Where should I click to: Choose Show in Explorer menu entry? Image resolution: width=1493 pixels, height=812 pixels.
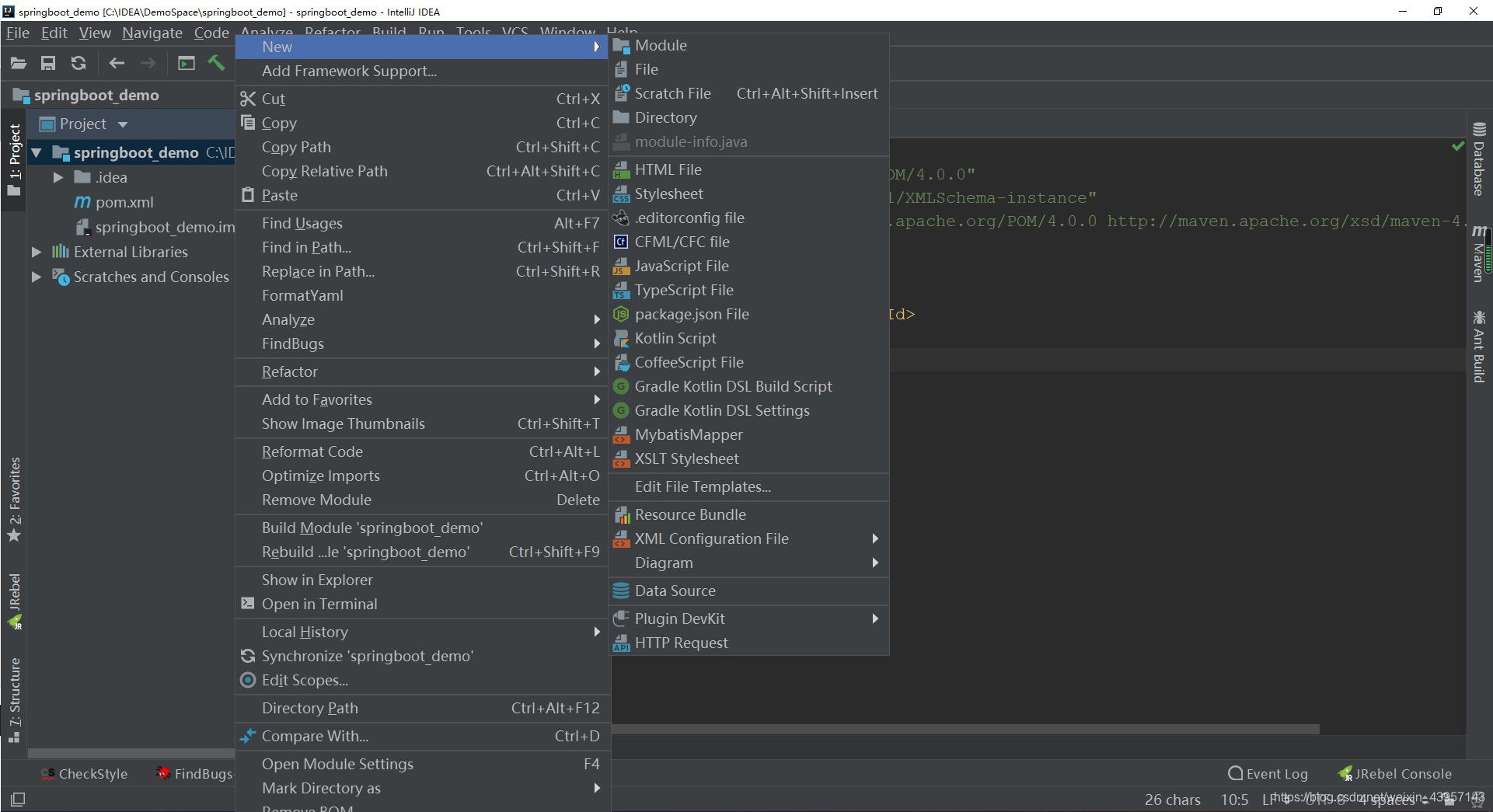point(422,580)
